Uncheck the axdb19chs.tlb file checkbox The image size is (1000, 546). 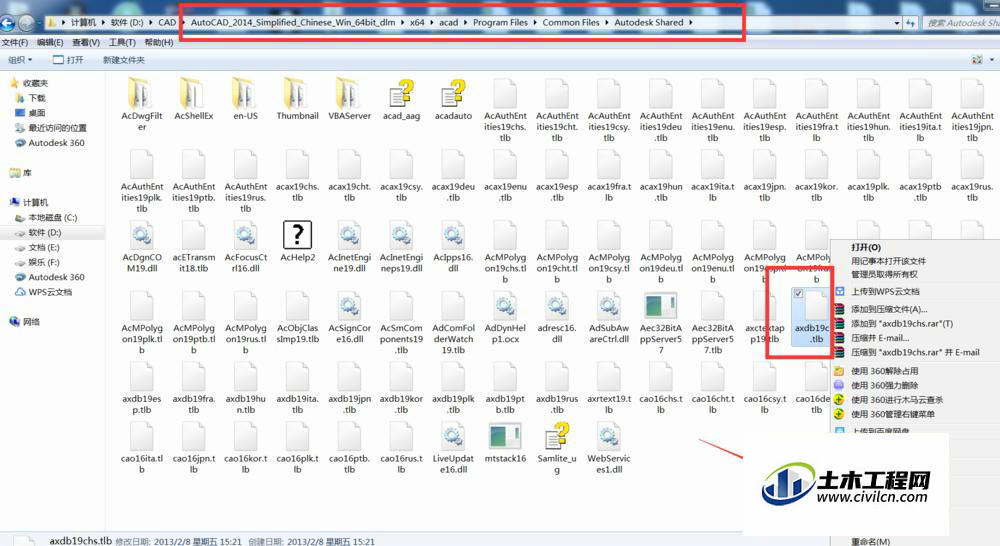[x=798, y=293]
